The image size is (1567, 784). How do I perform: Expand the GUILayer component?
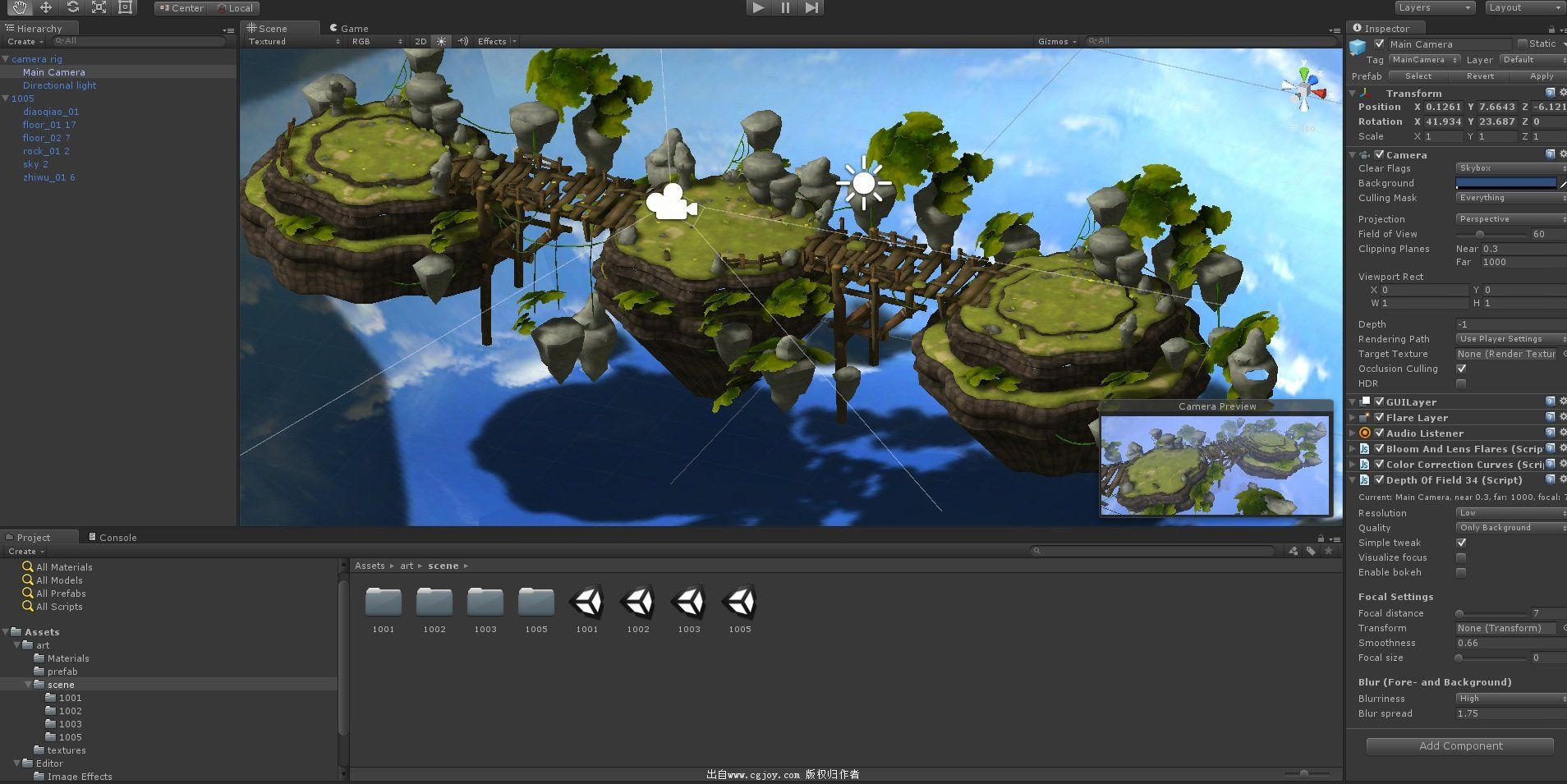pyautogui.click(x=1353, y=402)
